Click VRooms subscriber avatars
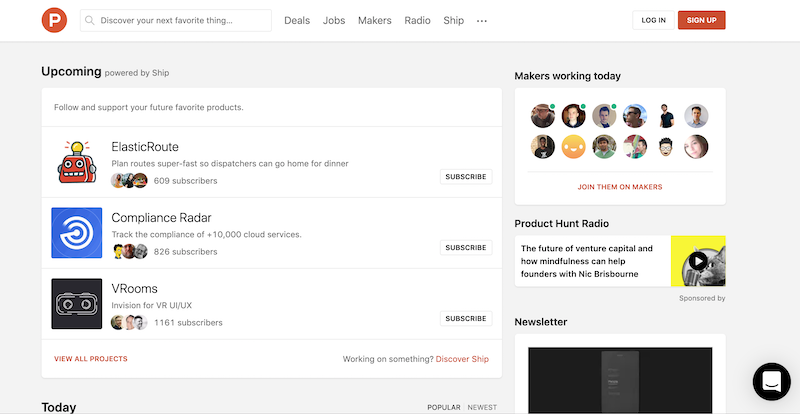800x414 pixels. pos(130,323)
